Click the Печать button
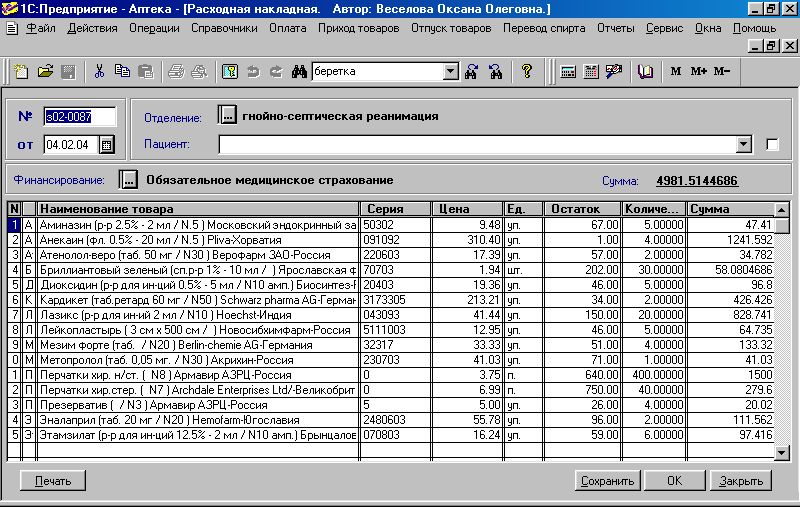Image resolution: width=800 pixels, height=507 pixels. 53,480
